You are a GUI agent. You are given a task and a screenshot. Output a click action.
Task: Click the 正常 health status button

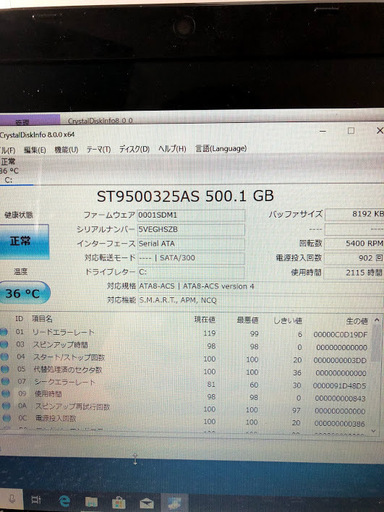(24, 241)
